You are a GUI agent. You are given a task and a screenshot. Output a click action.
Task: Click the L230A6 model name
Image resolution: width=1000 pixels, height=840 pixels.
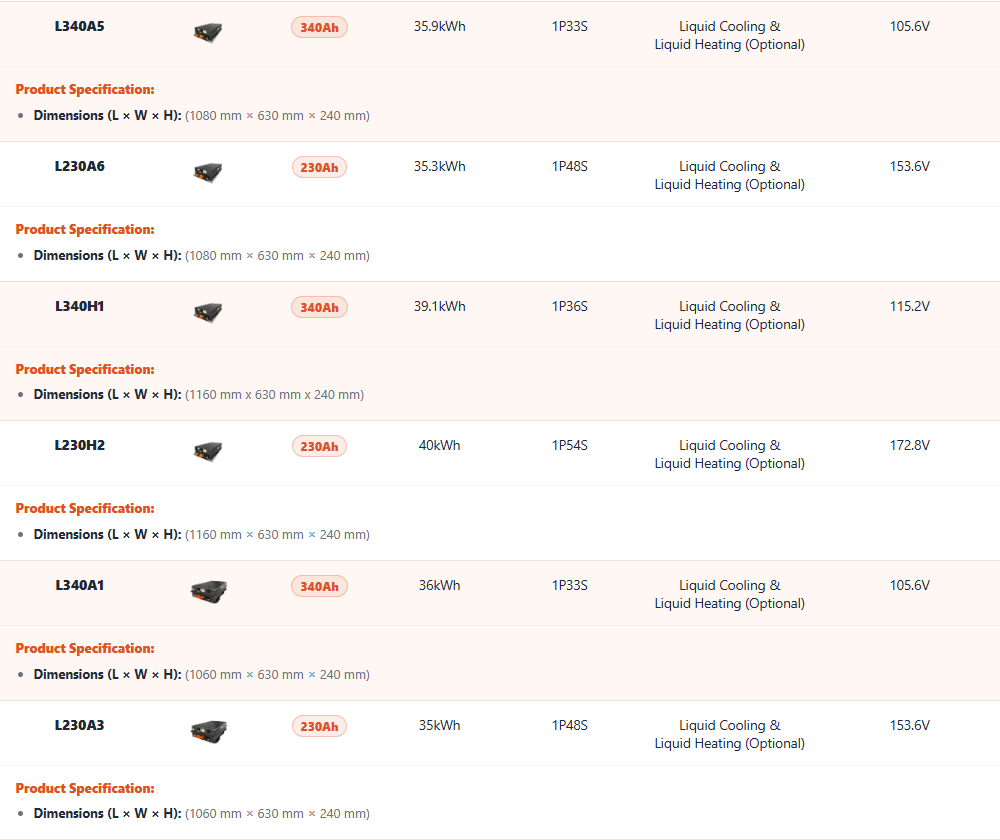pyautogui.click(x=80, y=166)
